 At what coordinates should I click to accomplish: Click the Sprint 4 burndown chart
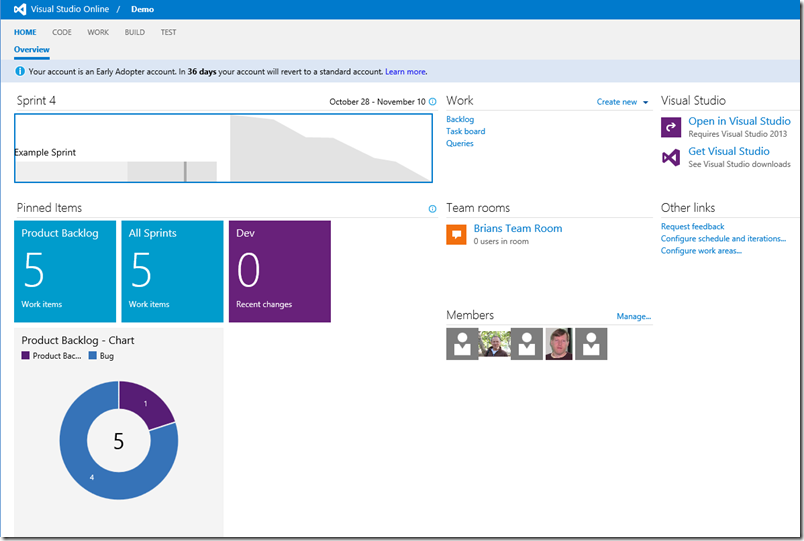tap(330, 149)
